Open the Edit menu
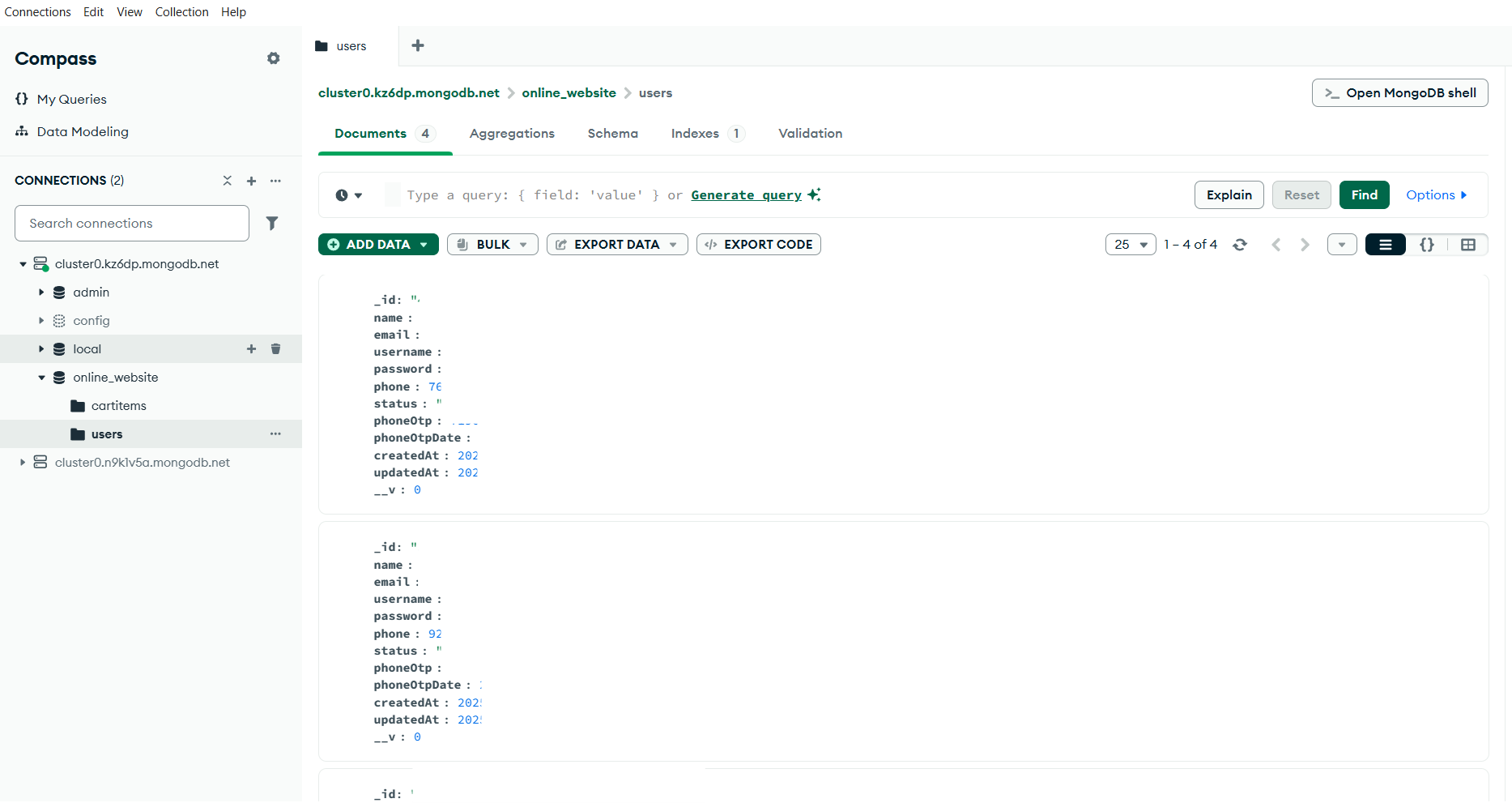1512x803 pixels. (93, 11)
